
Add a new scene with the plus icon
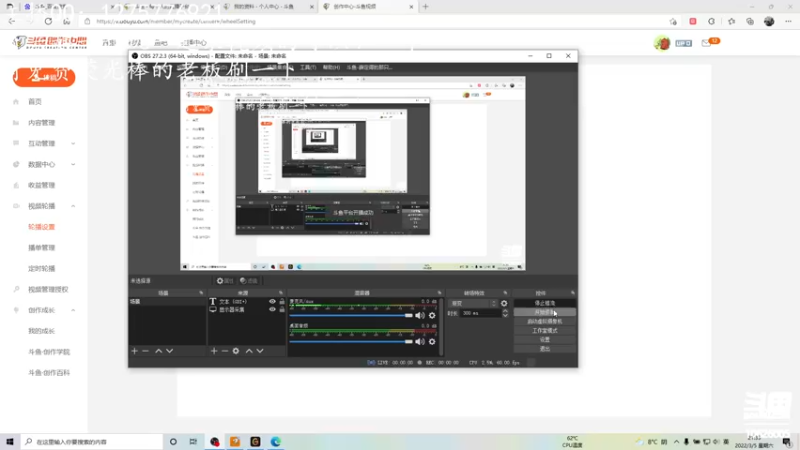[x=135, y=351]
